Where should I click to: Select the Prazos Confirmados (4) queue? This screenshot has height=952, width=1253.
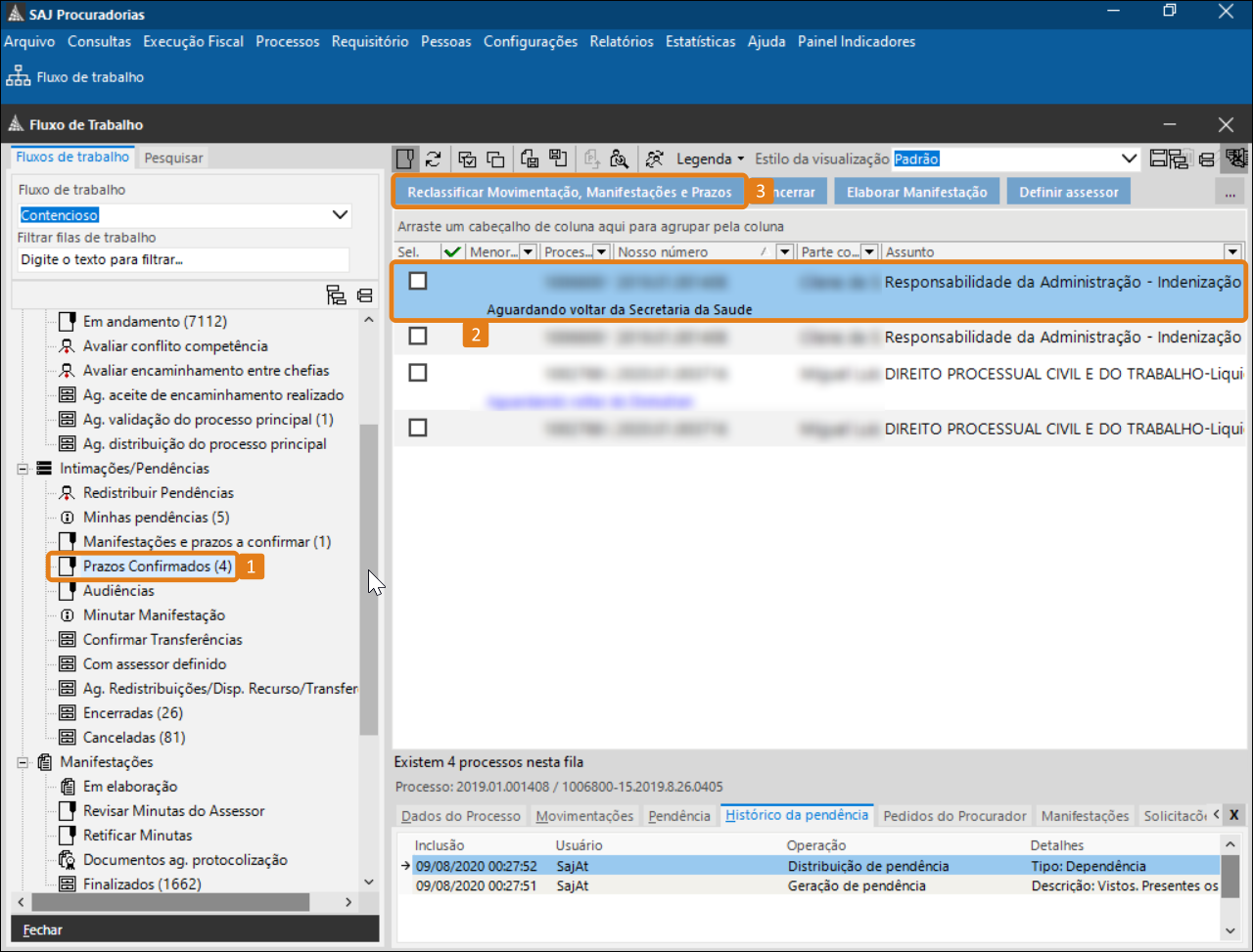[x=158, y=567]
